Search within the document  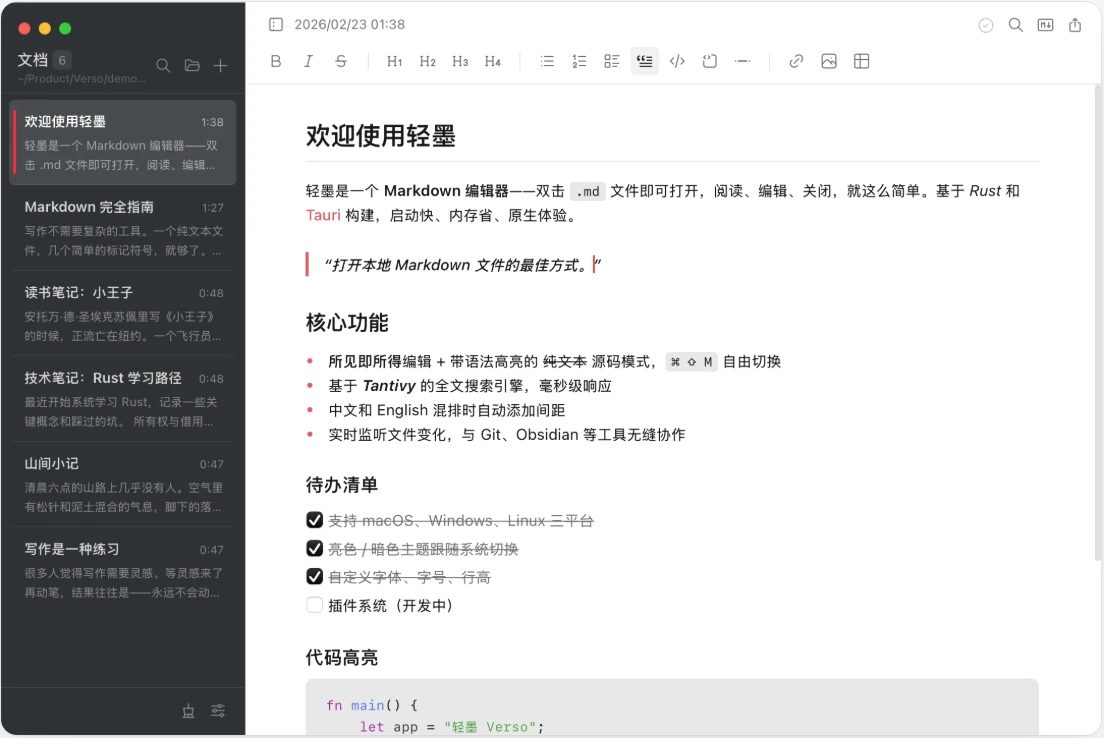tap(1015, 25)
